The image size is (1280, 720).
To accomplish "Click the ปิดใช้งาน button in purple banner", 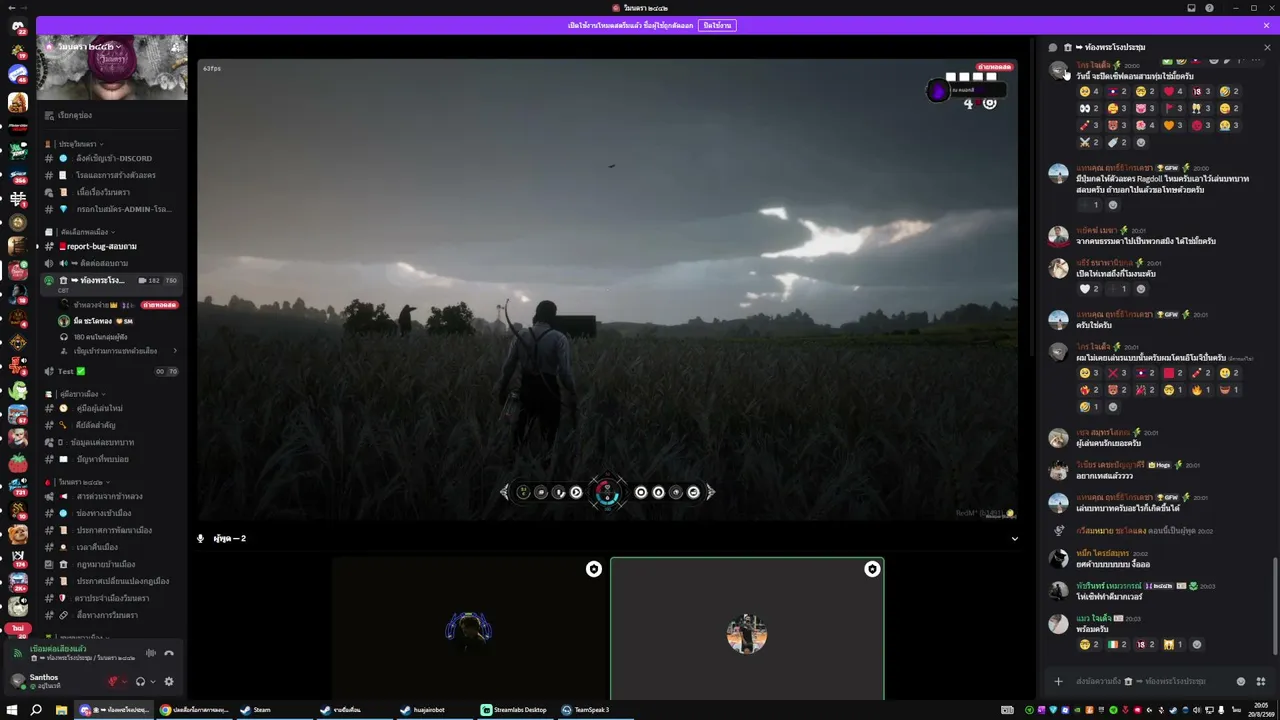I will [717, 25].
